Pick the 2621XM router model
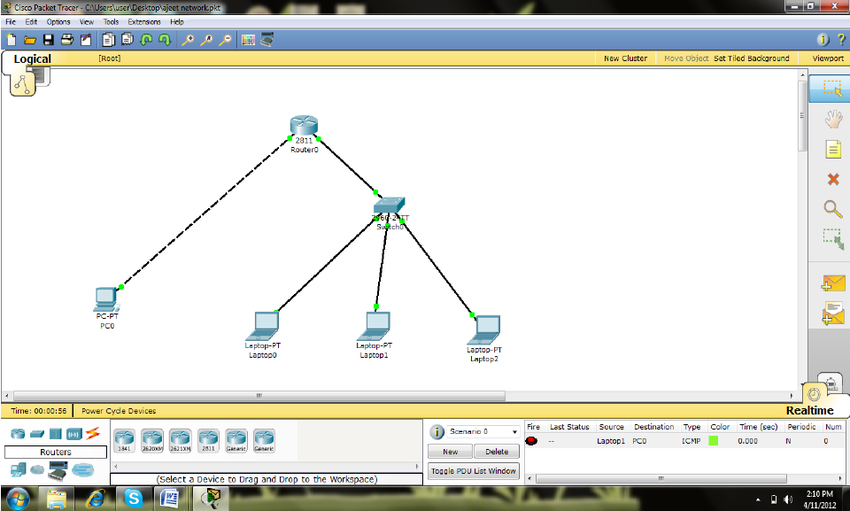Image resolution: width=850 pixels, height=511 pixels. click(180, 441)
